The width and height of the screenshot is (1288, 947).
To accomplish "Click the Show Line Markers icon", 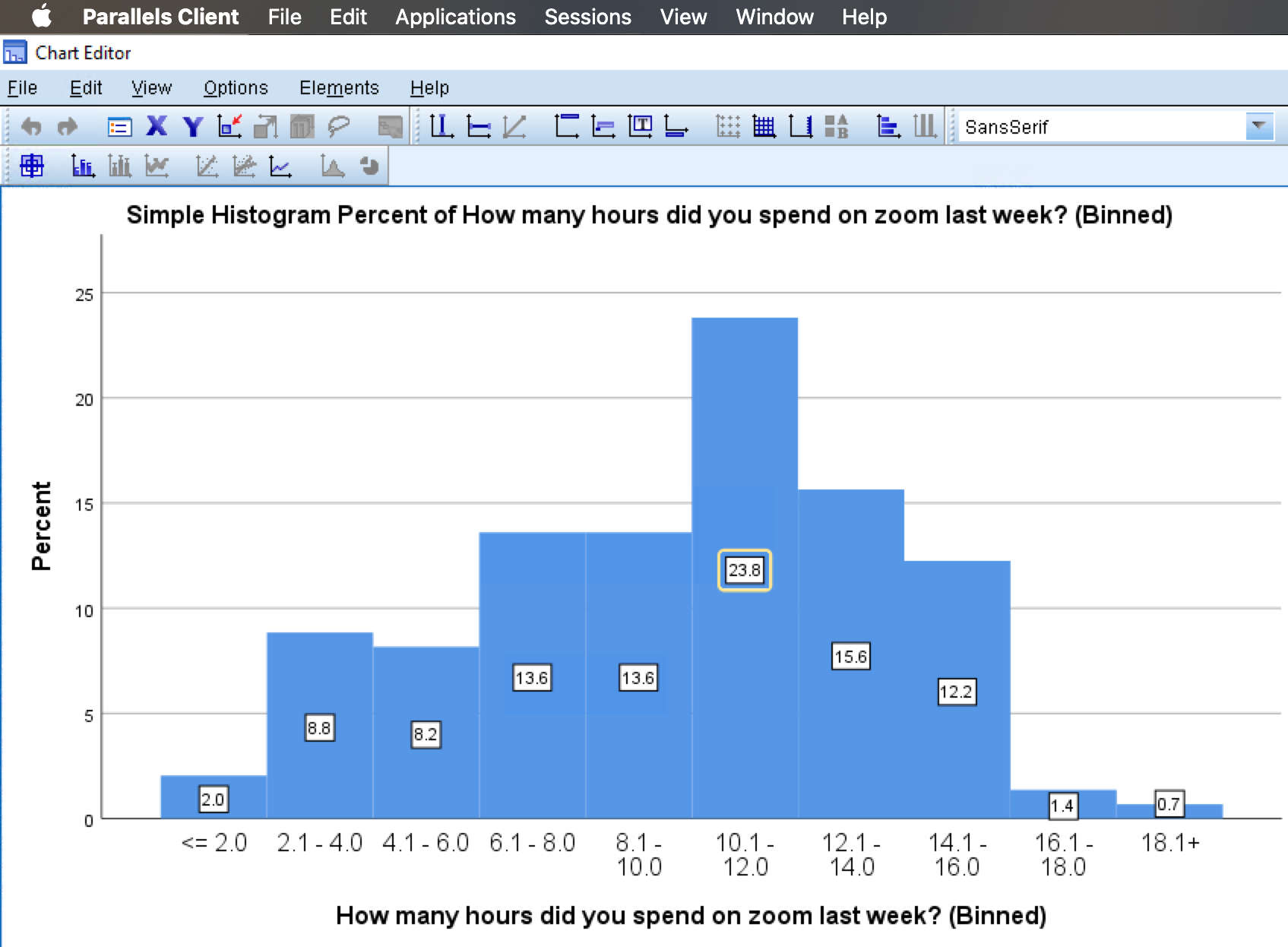I will pyautogui.click(x=157, y=165).
